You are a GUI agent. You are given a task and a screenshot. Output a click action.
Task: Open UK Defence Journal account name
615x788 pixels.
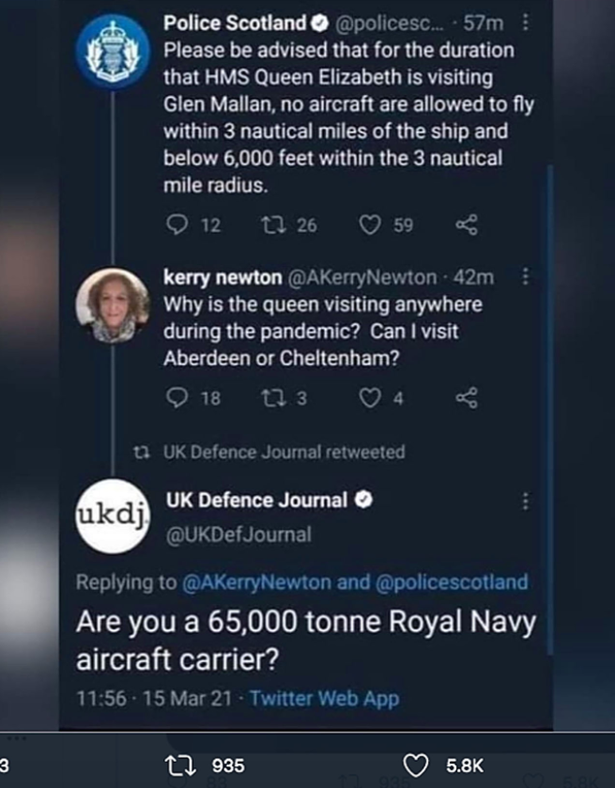(256, 500)
